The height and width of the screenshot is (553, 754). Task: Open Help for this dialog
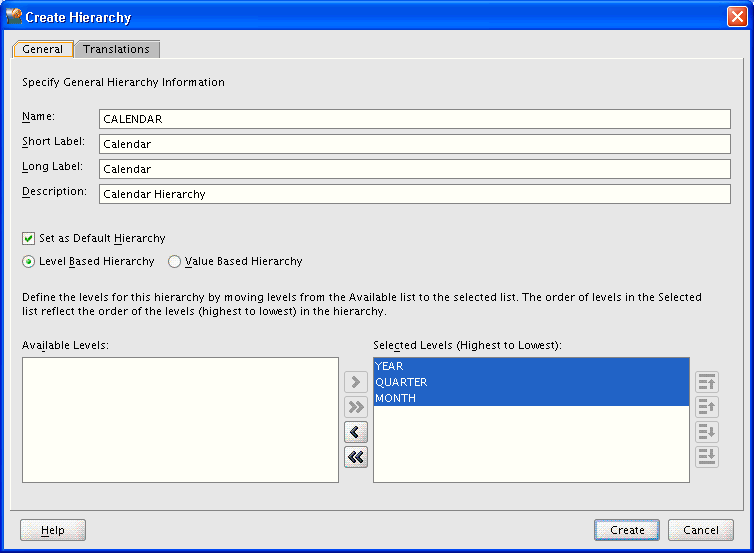[53, 530]
